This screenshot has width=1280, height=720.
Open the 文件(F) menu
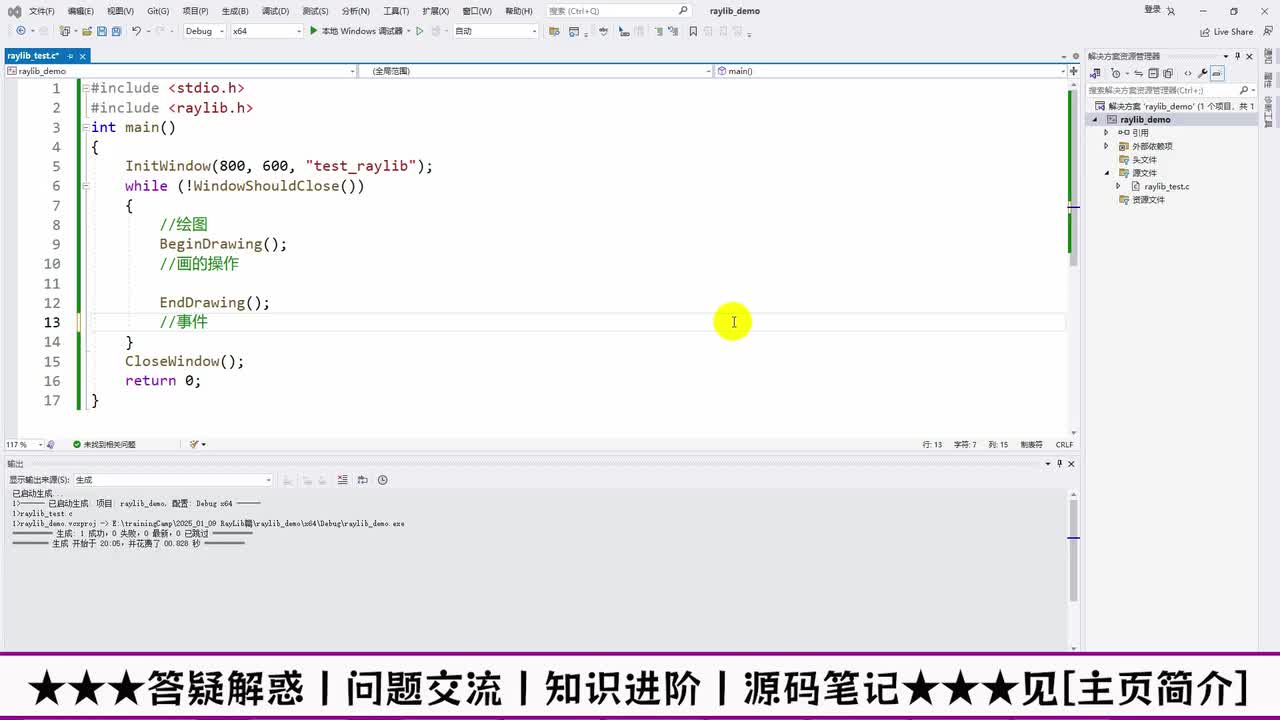42,11
